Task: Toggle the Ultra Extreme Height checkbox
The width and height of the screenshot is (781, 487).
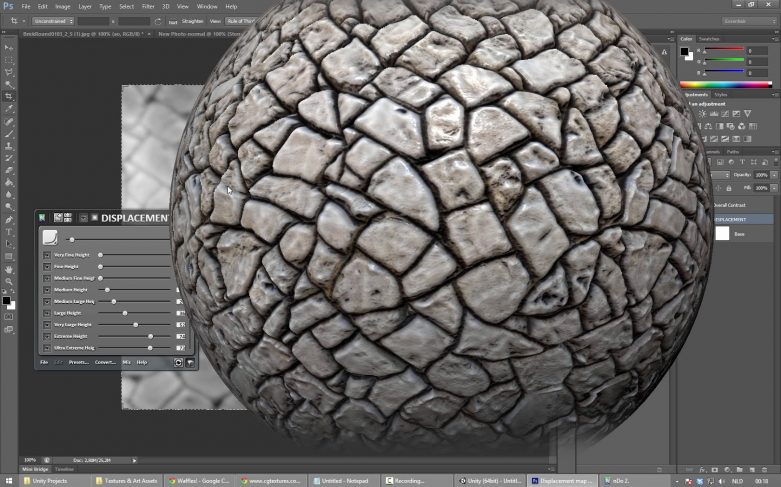Action: tap(47, 348)
